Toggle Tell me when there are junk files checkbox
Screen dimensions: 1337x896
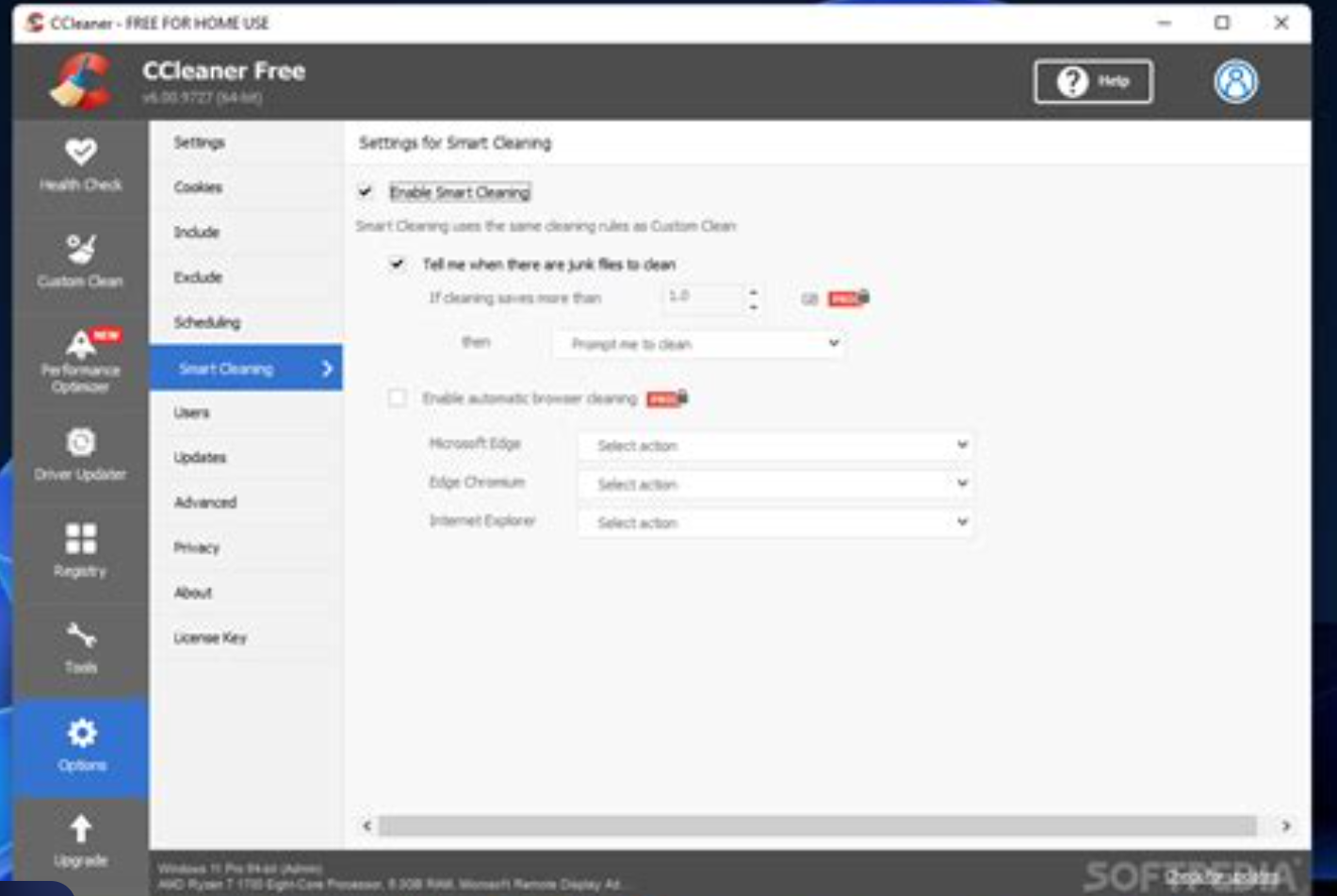(397, 265)
